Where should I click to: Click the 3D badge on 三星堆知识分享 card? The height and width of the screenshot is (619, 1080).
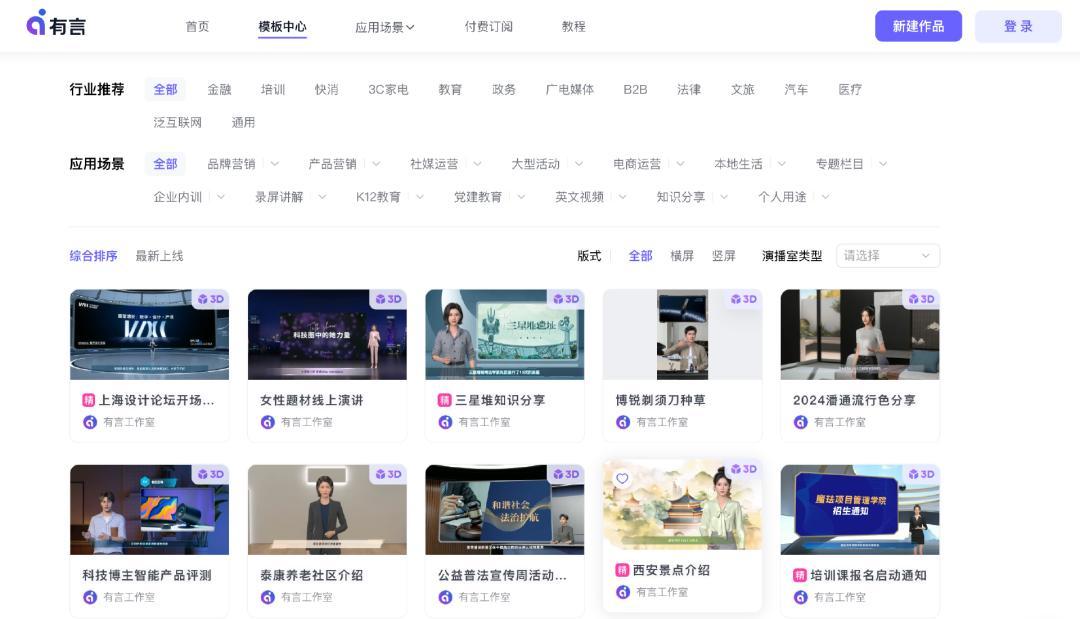click(x=566, y=299)
